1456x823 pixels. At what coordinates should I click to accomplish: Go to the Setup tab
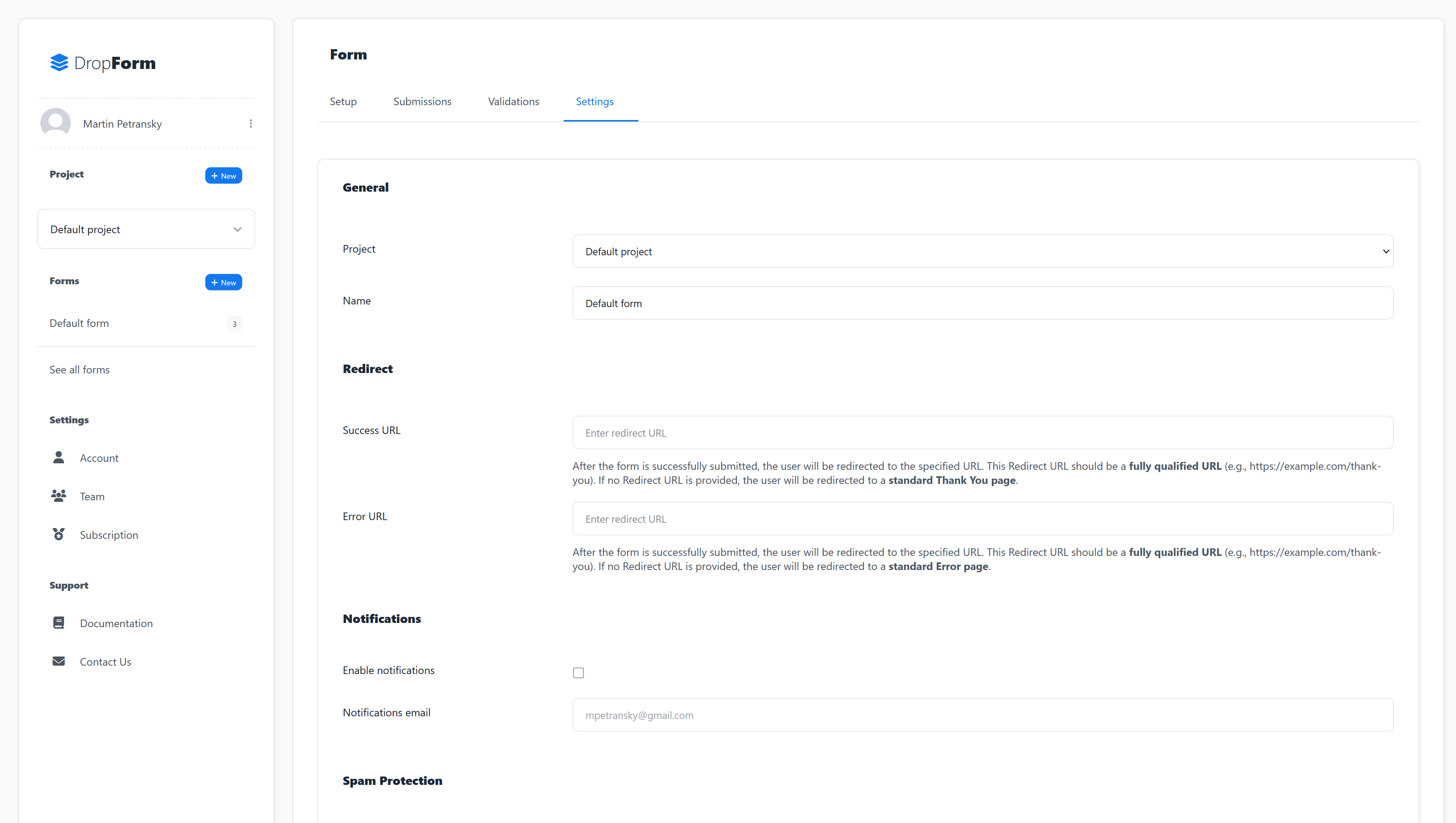point(343,101)
